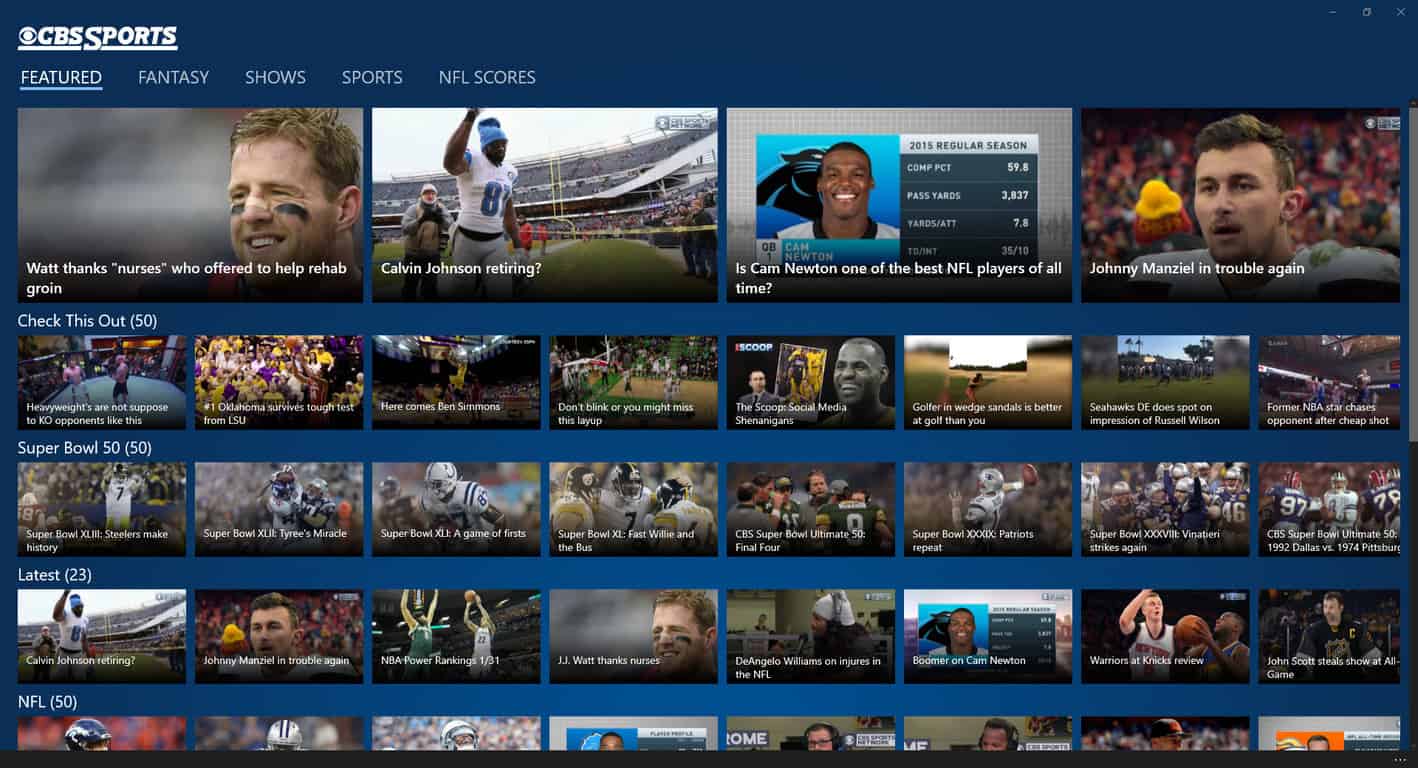Open Super Bowl XXXVIII: Vinatieri strikes again

point(1165,509)
